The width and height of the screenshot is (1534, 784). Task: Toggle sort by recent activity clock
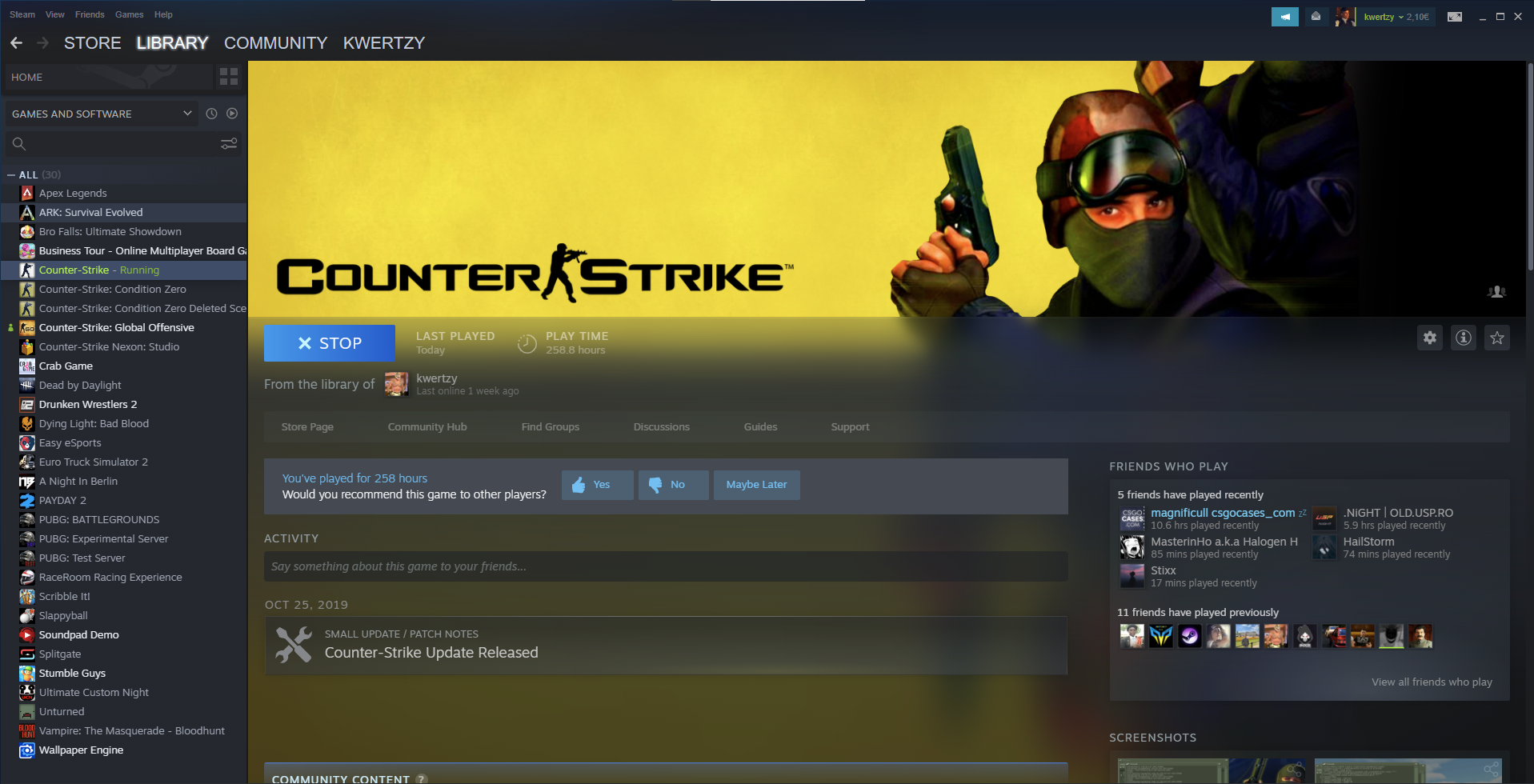click(x=211, y=114)
